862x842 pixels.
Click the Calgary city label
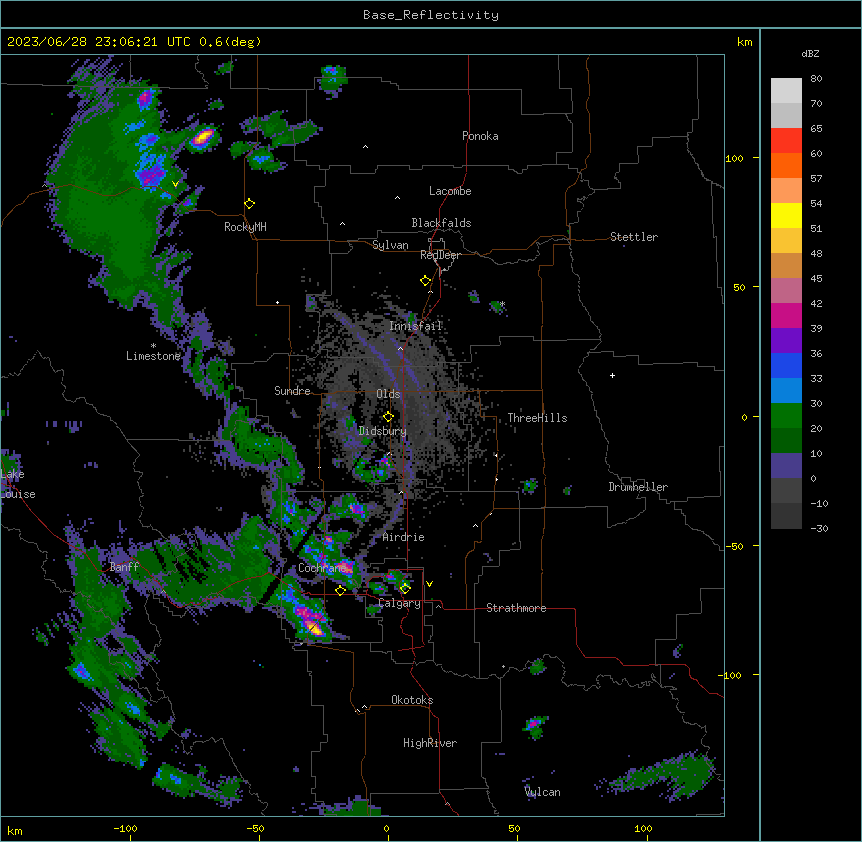(399, 603)
